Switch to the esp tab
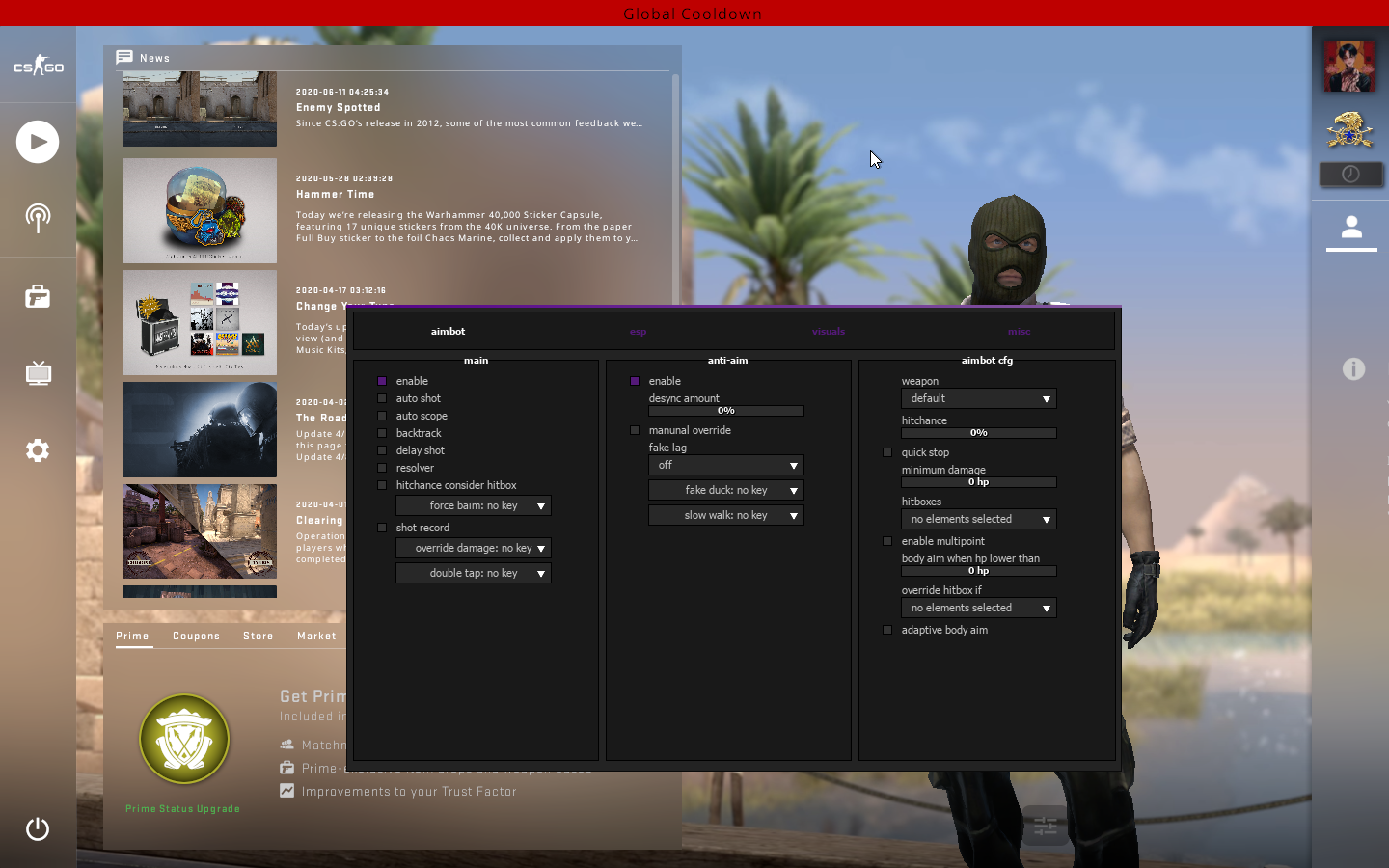Viewport: 1389px width, 868px height. click(638, 331)
